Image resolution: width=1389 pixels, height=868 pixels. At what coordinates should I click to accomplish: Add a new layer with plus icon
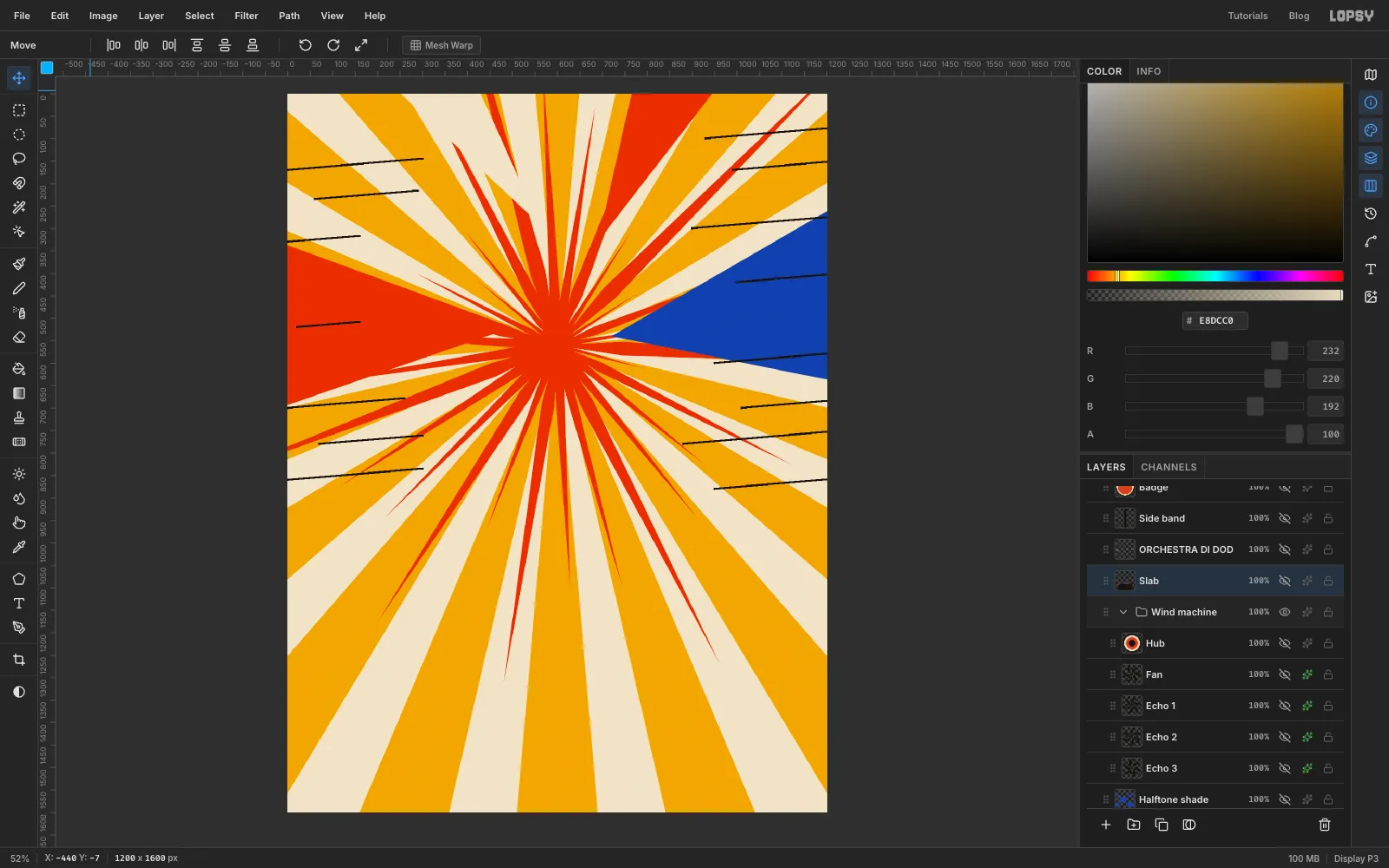[x=1106, y=825]
